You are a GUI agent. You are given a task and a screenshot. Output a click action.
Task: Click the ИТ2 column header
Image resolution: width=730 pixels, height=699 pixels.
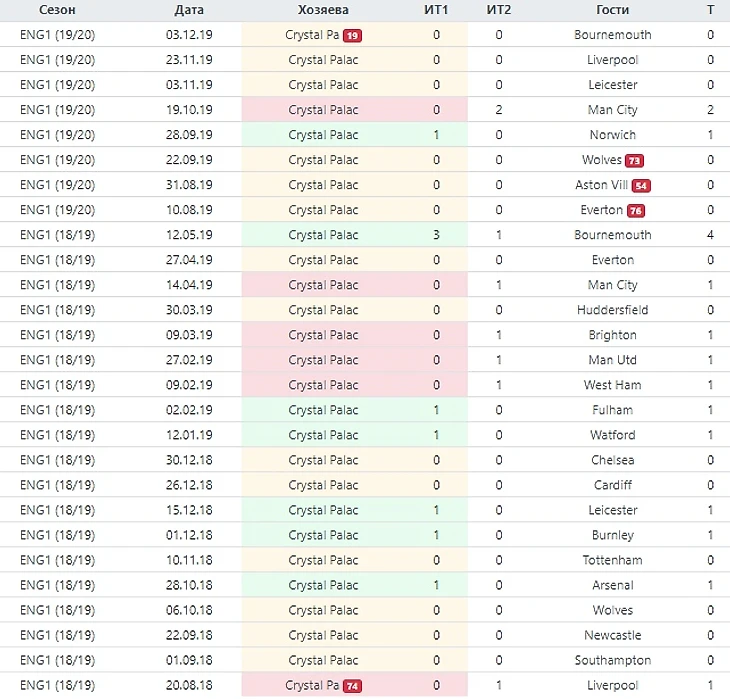(x=499, y=9)
